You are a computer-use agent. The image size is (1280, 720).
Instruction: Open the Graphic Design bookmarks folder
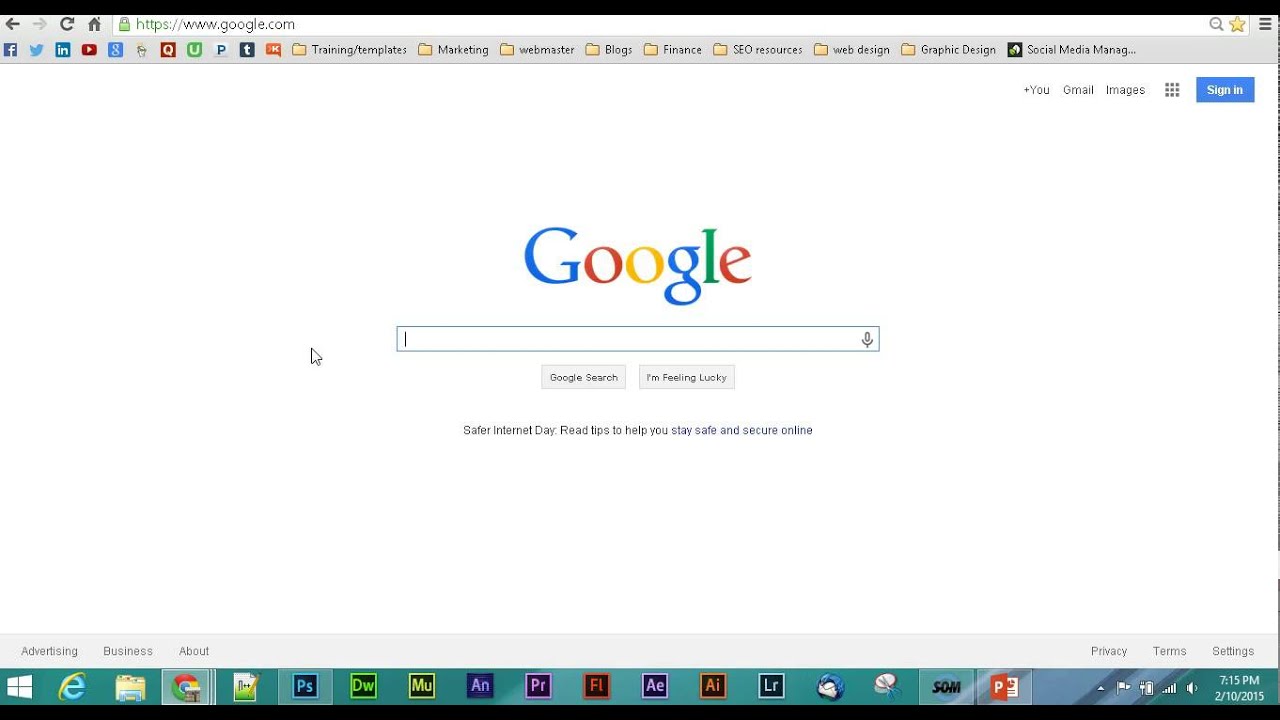(x=948, y=50)
